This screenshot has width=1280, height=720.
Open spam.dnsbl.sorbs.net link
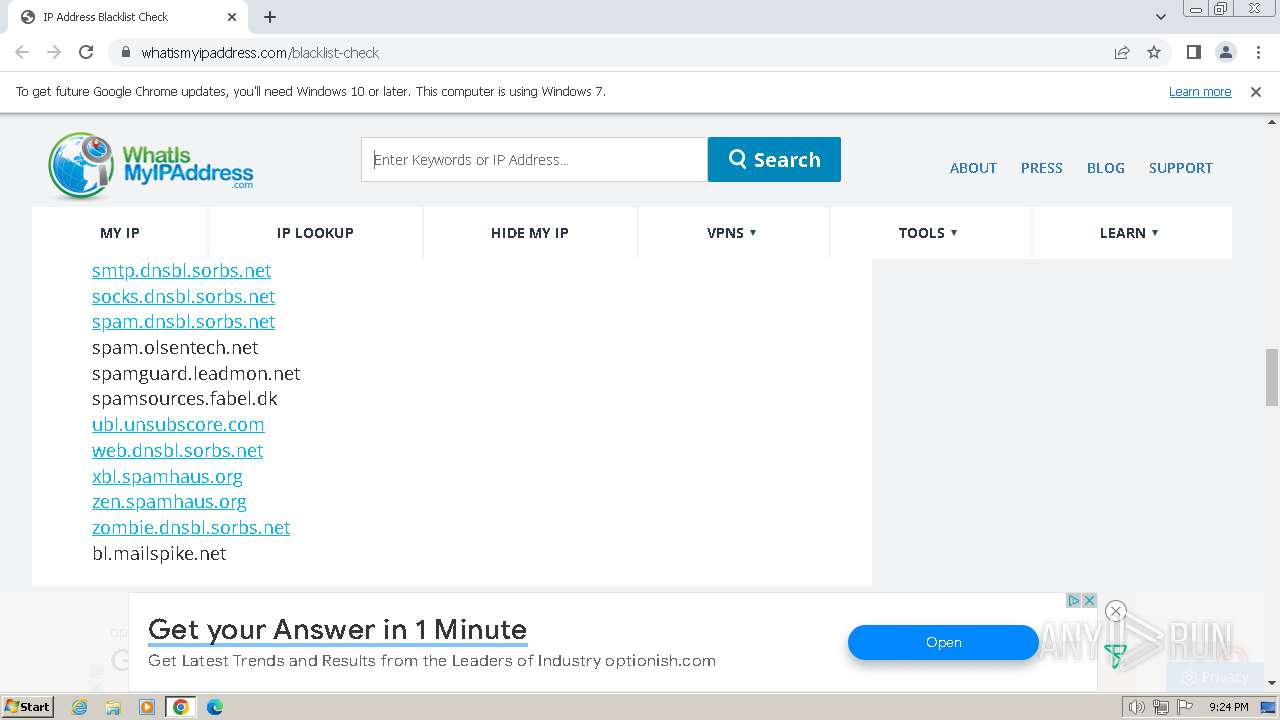tap(183, 322)
